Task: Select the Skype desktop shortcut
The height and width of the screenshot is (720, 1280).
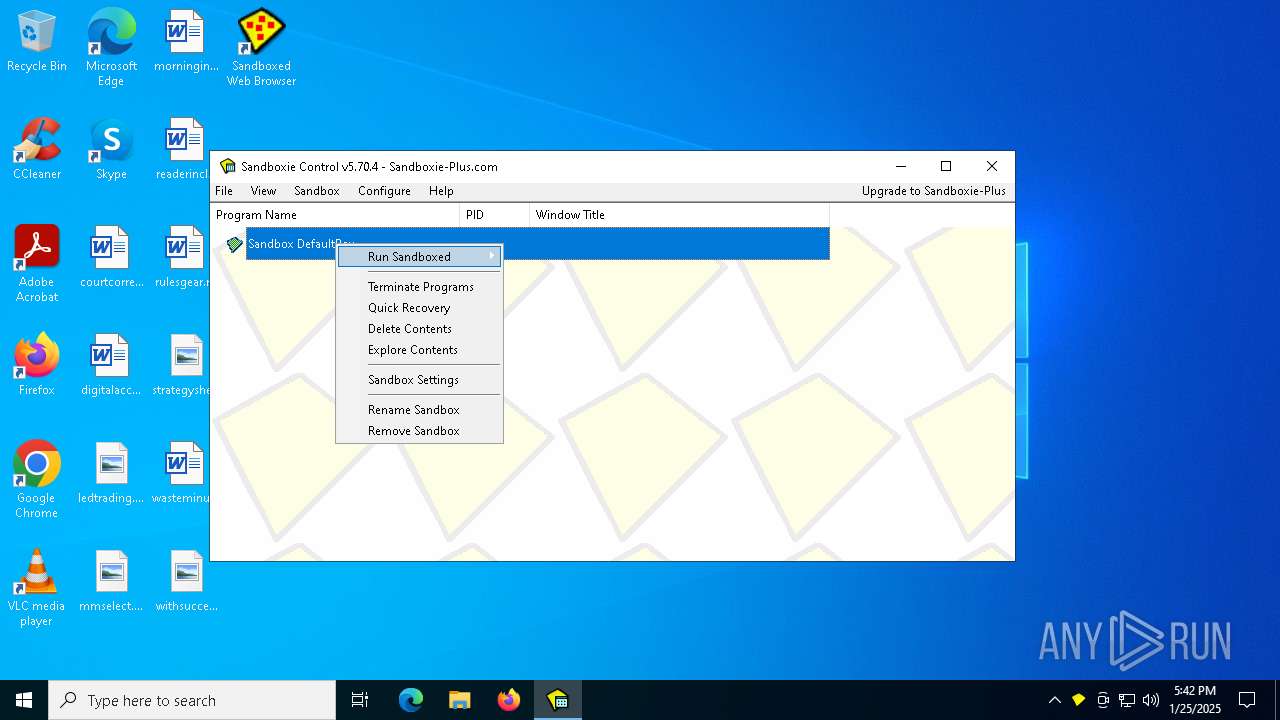Action: 111,150
